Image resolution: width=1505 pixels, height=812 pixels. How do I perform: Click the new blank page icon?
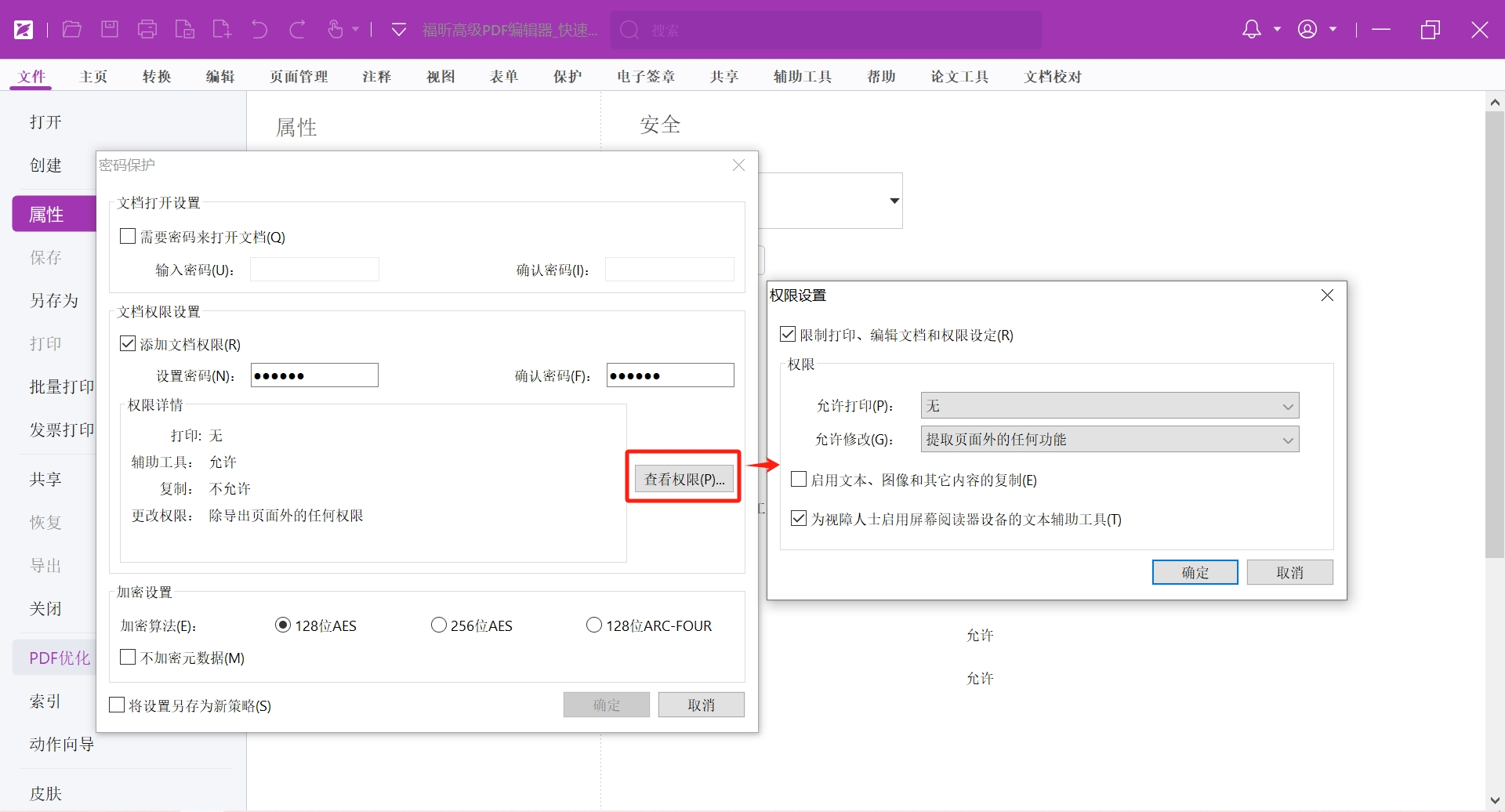pos(222,30)
